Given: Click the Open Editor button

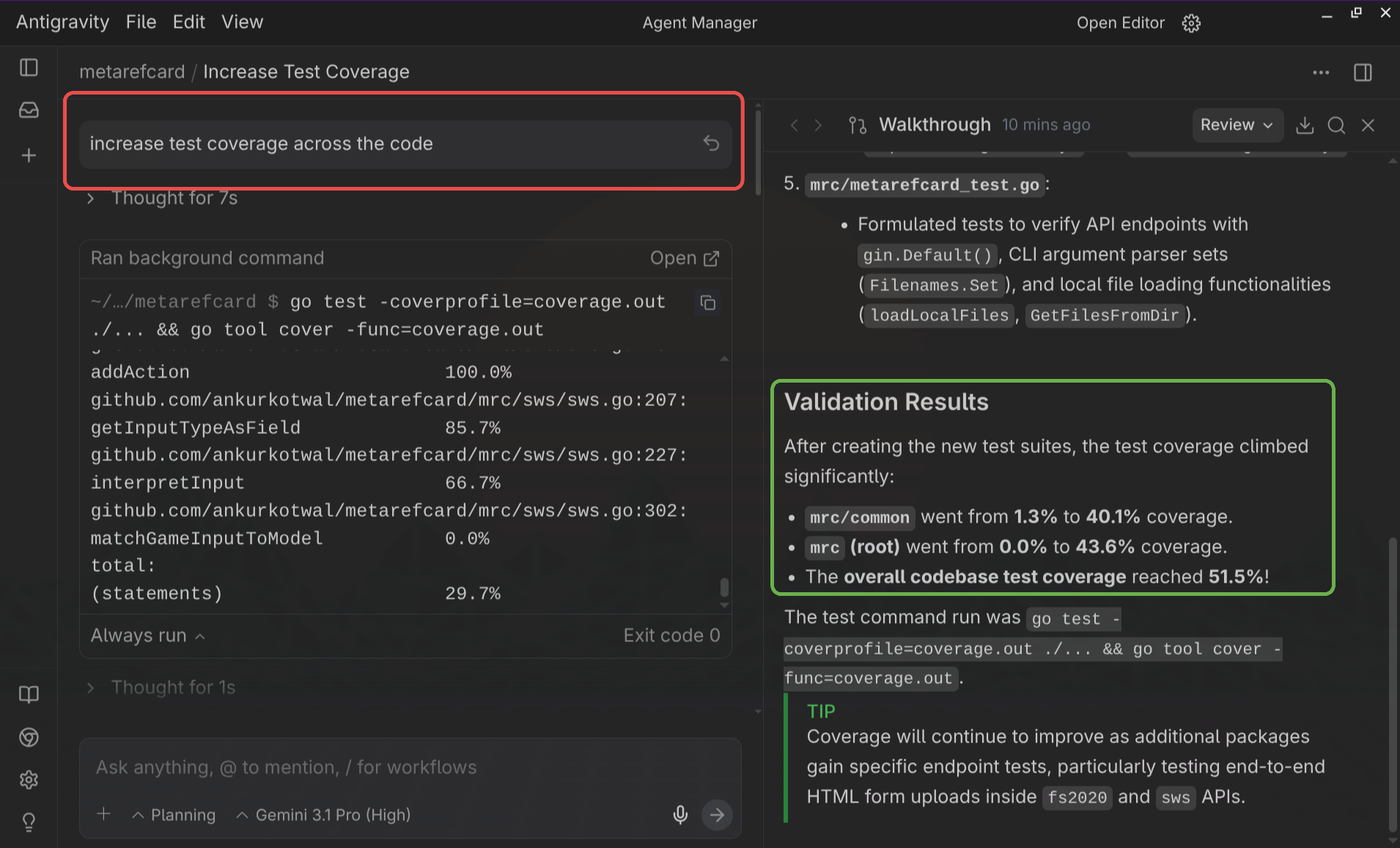Looking at the screenshot, I should point(1120,23).
